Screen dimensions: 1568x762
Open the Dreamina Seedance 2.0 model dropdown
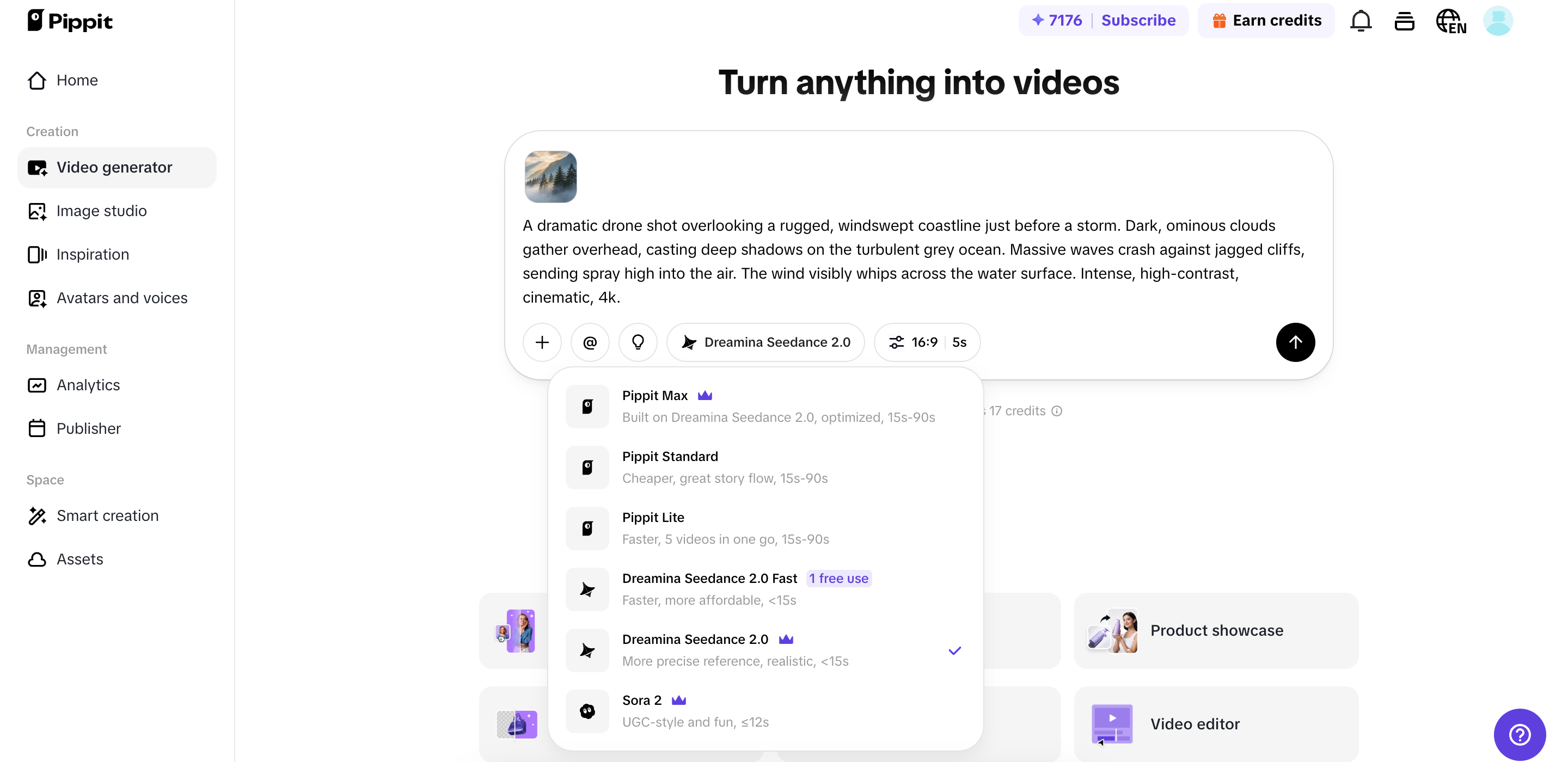[765, 342]
